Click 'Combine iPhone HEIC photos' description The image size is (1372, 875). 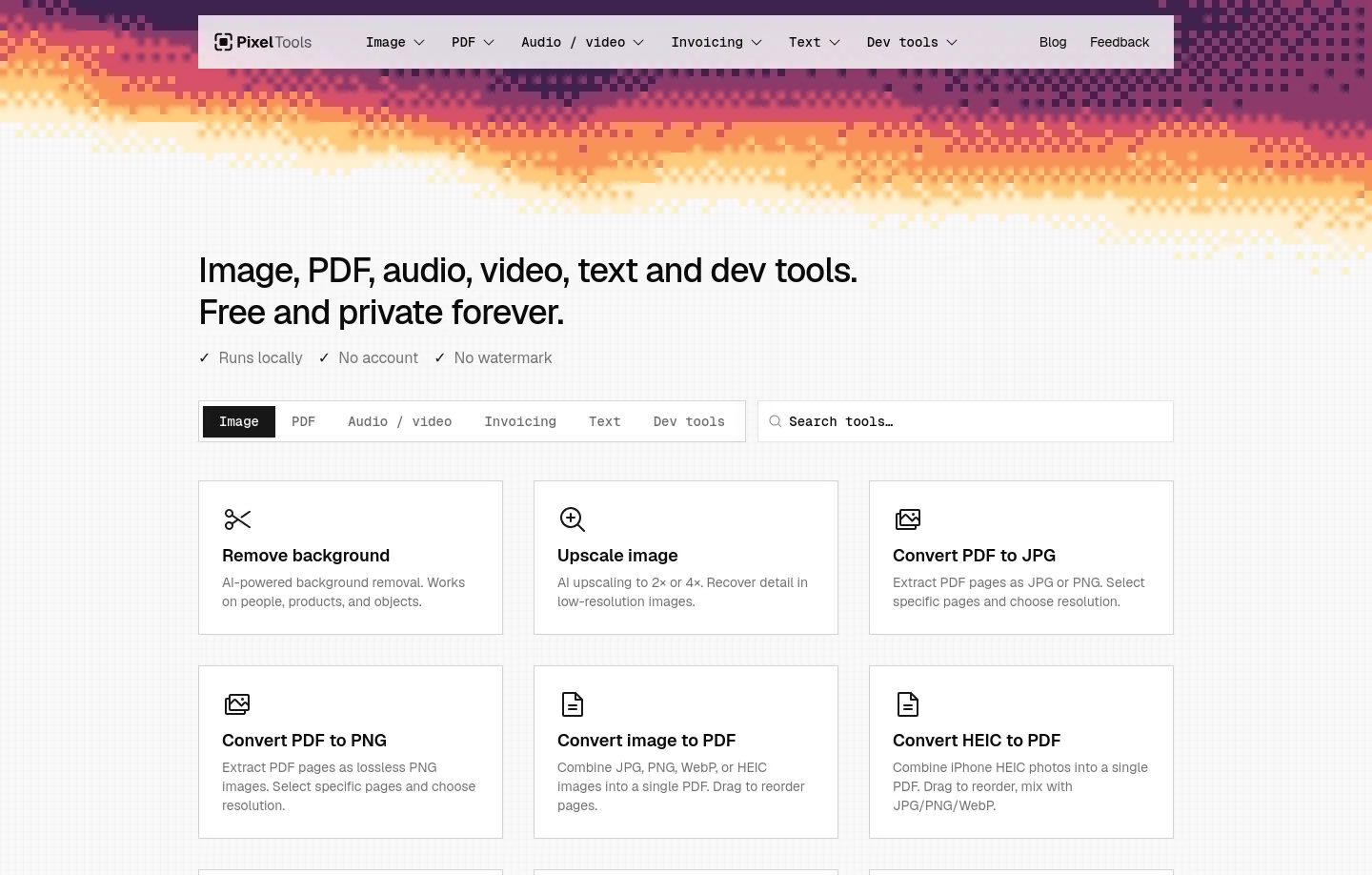pyautogui.click(x=1020, y=786)
